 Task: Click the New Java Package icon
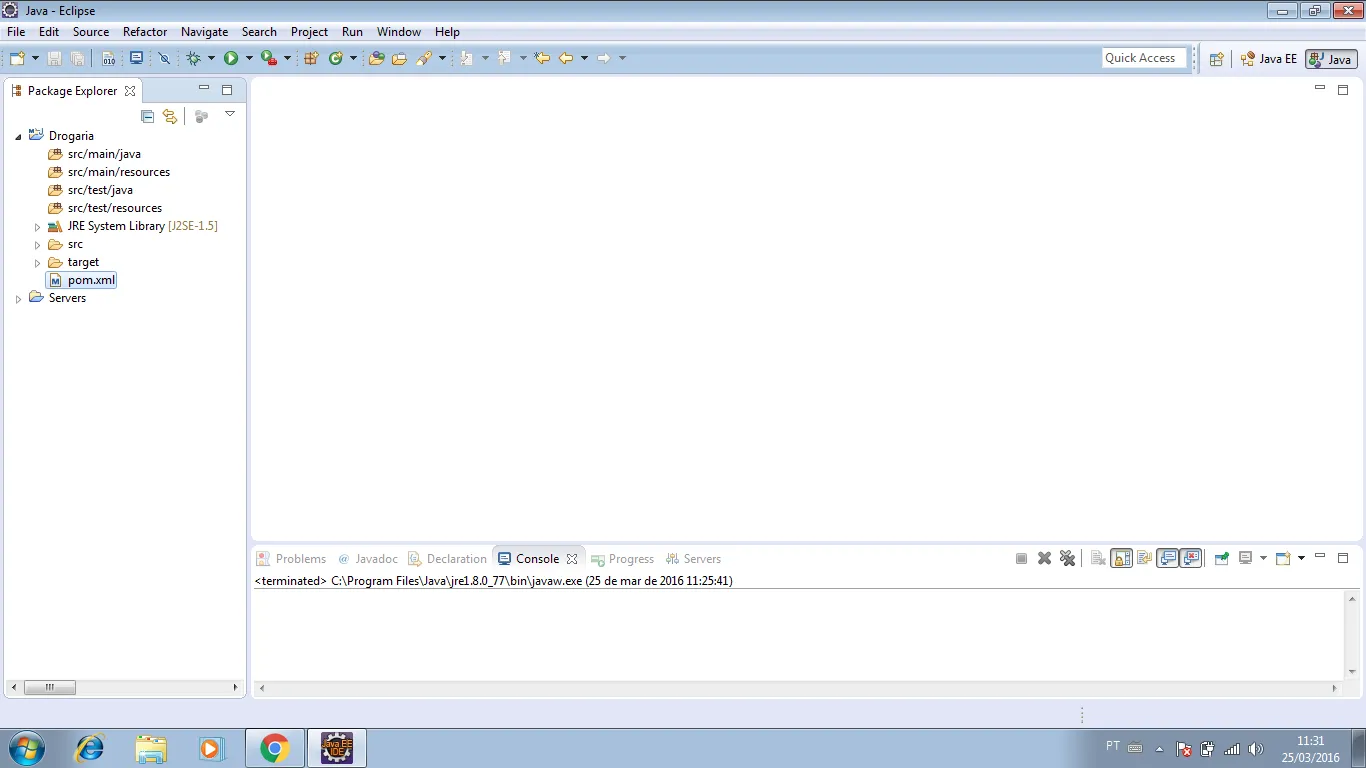coord(311,58)
